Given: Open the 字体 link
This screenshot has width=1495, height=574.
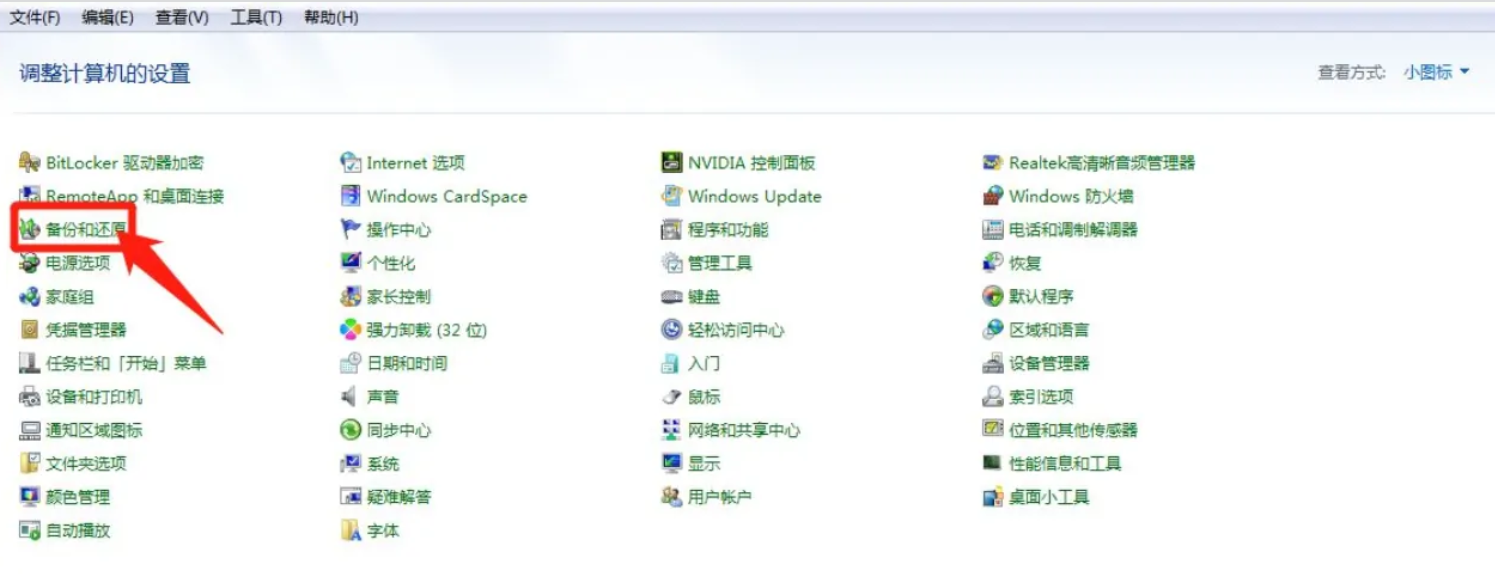Looking at the screenshot, I should click(383, 530).
